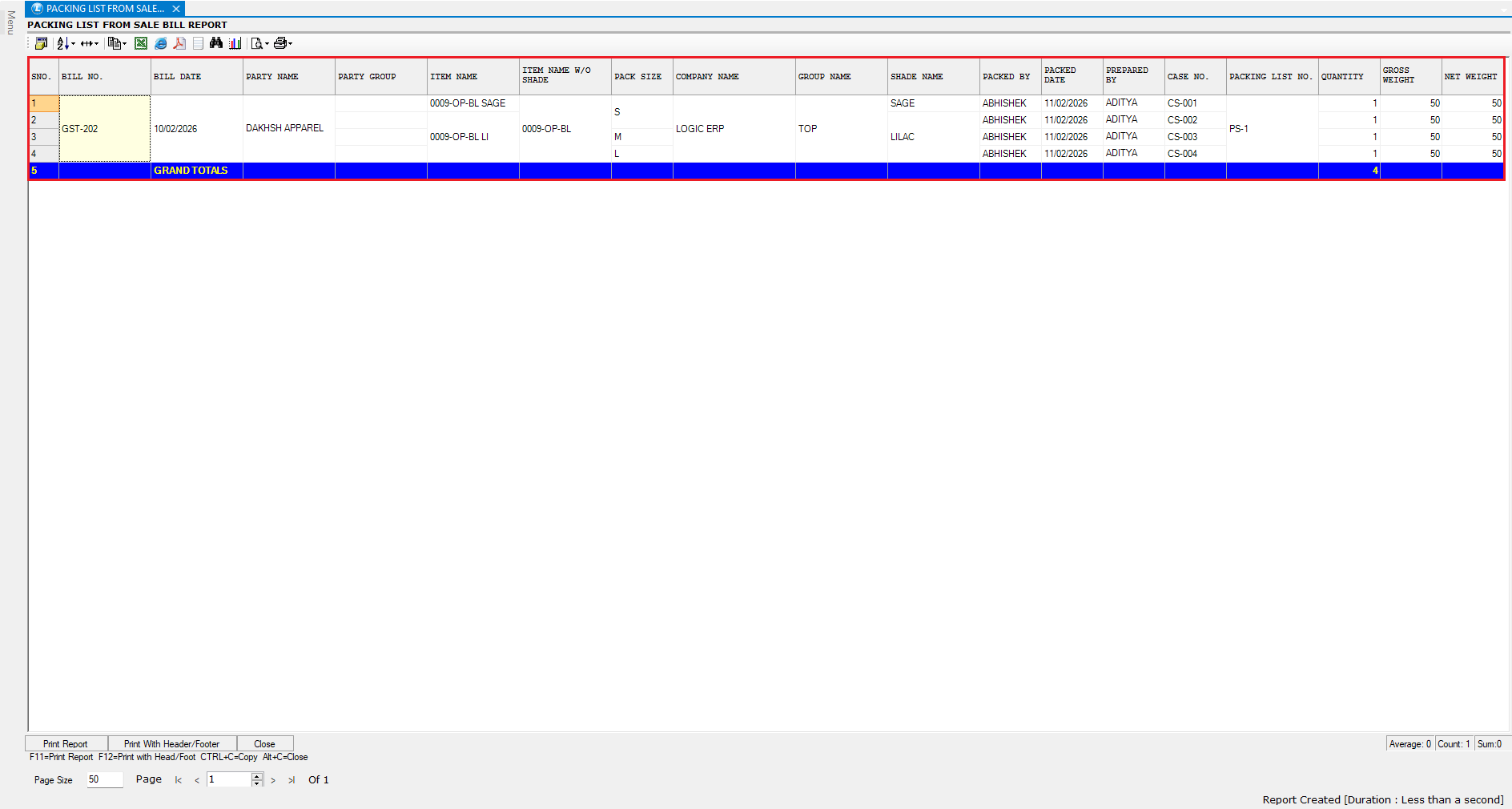Open the bar chart icon
The height and width of the screenshot is (809, 1512).
pos(235,43)
